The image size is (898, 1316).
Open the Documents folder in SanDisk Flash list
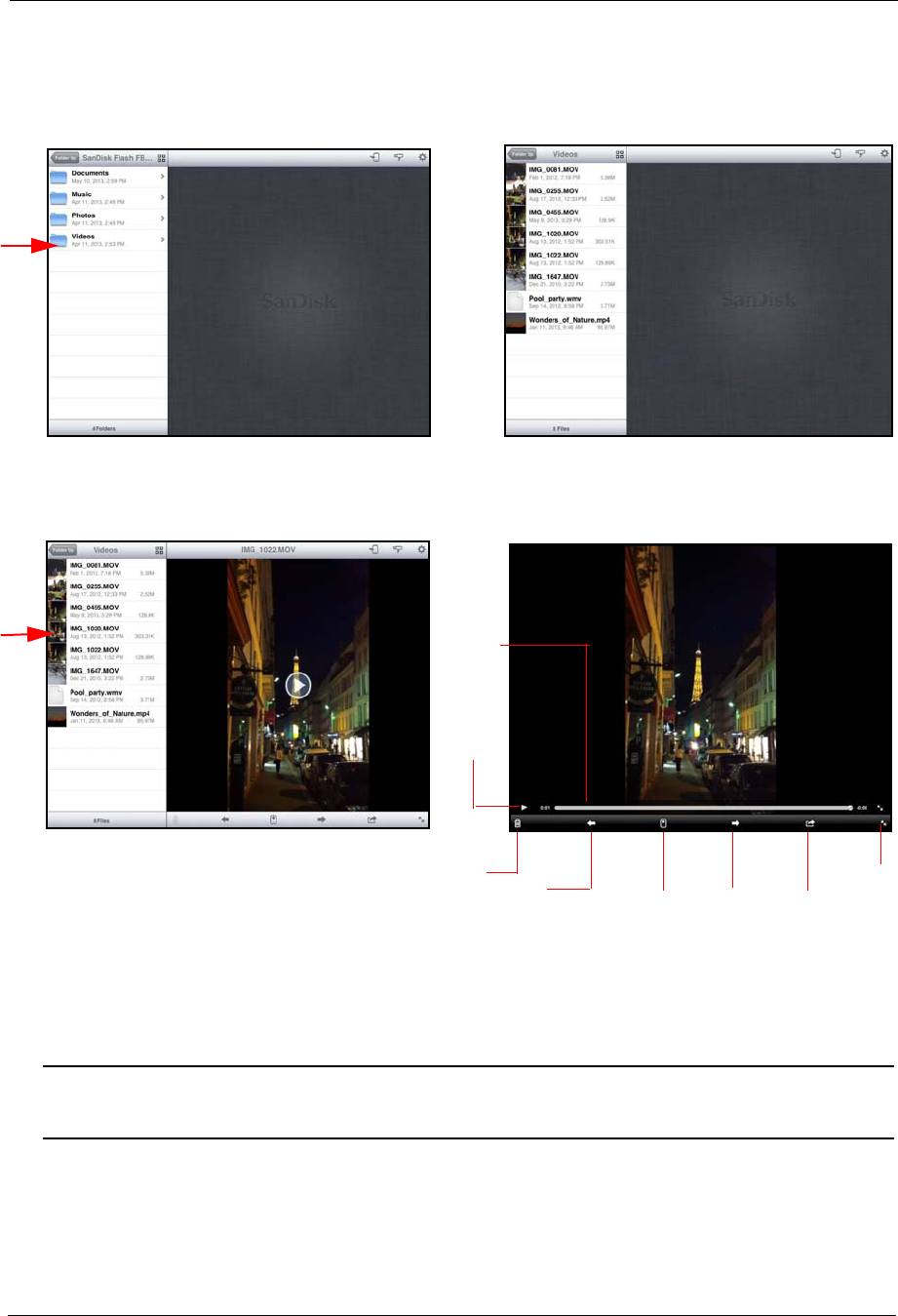pyautogui.click(x=108, y=177)
